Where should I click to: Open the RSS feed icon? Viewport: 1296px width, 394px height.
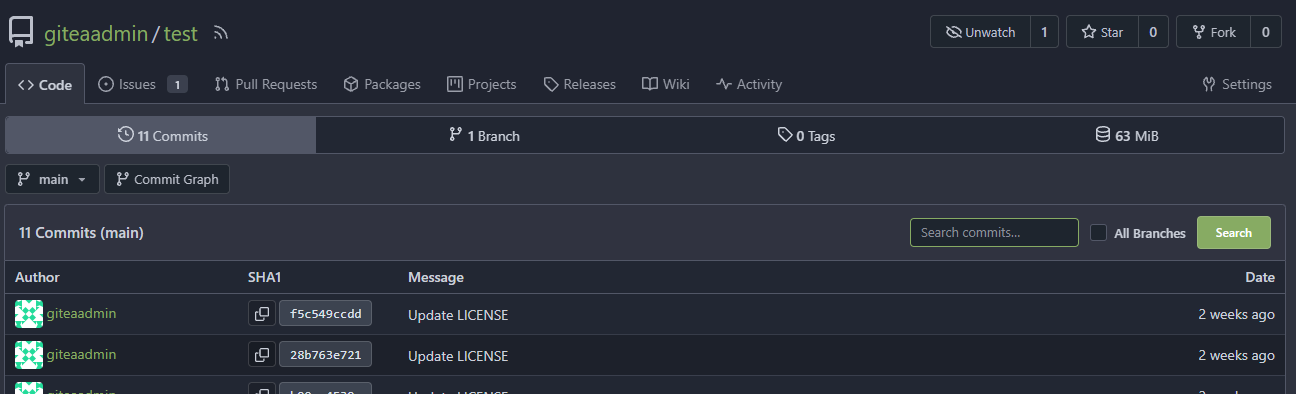tap(221, 33)
